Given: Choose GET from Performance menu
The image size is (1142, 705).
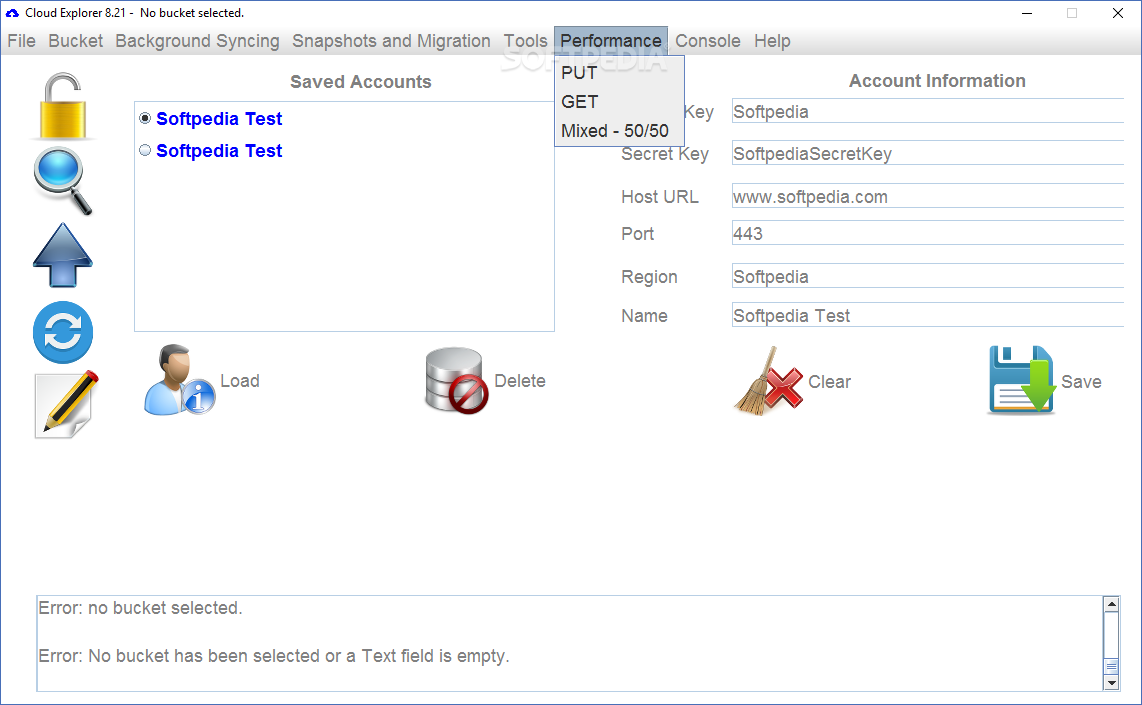Looking at the screenshot, I should [619, 102].
